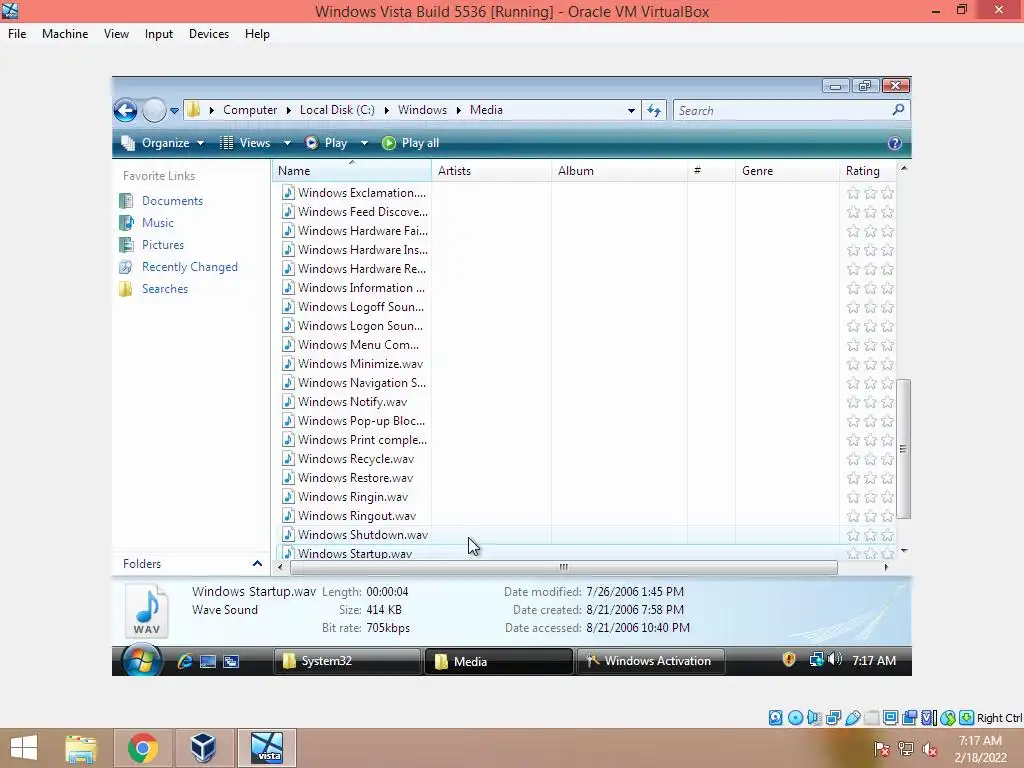
Task: Click the icon of Windows Ringout.wav
Action: (x=288, y=516)
